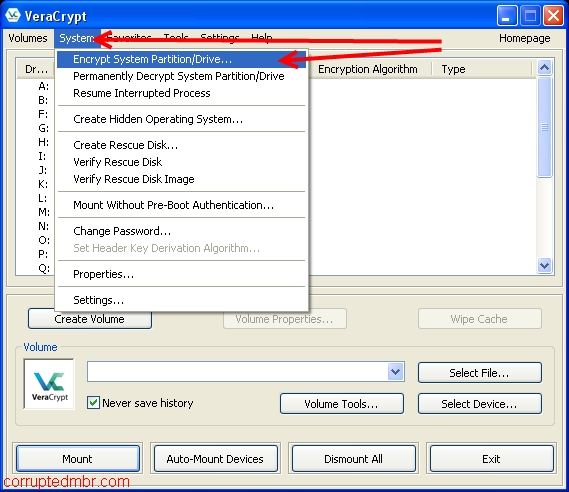Select drive letter N: in list
Image resolution: width=569 pixels, height=492 pixels.
point(43,226)
